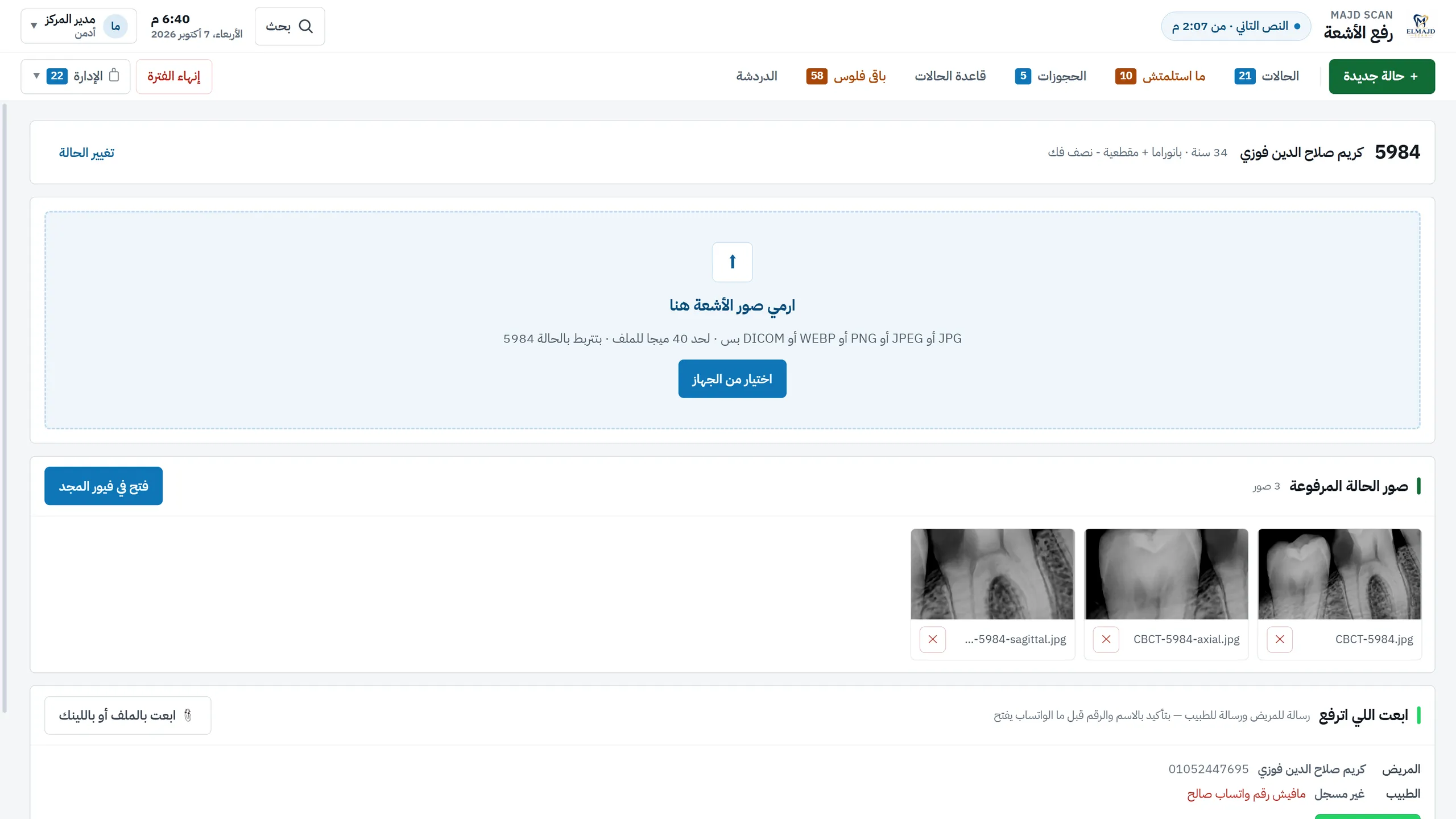Switch to الحجوزات tab
Image resolution: width=1456 pixels, height=819 pixels.
coord(1050,76)
